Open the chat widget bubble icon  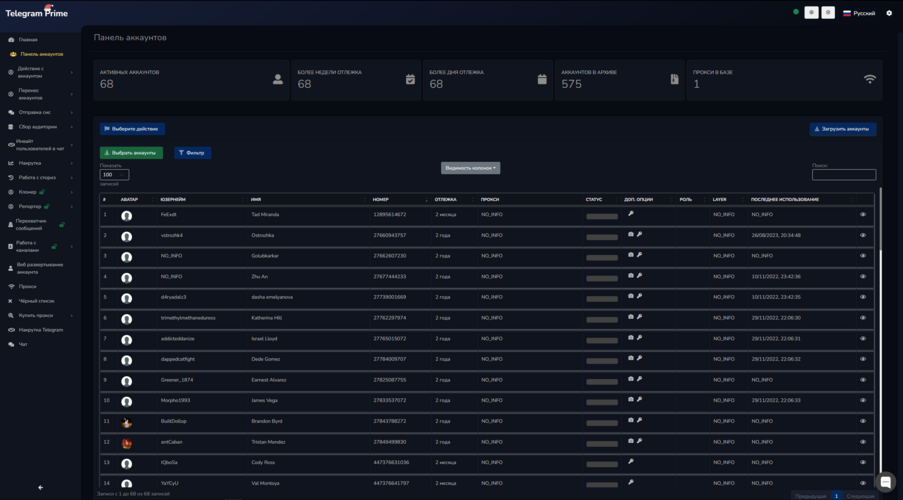click(x=885, y=482)
